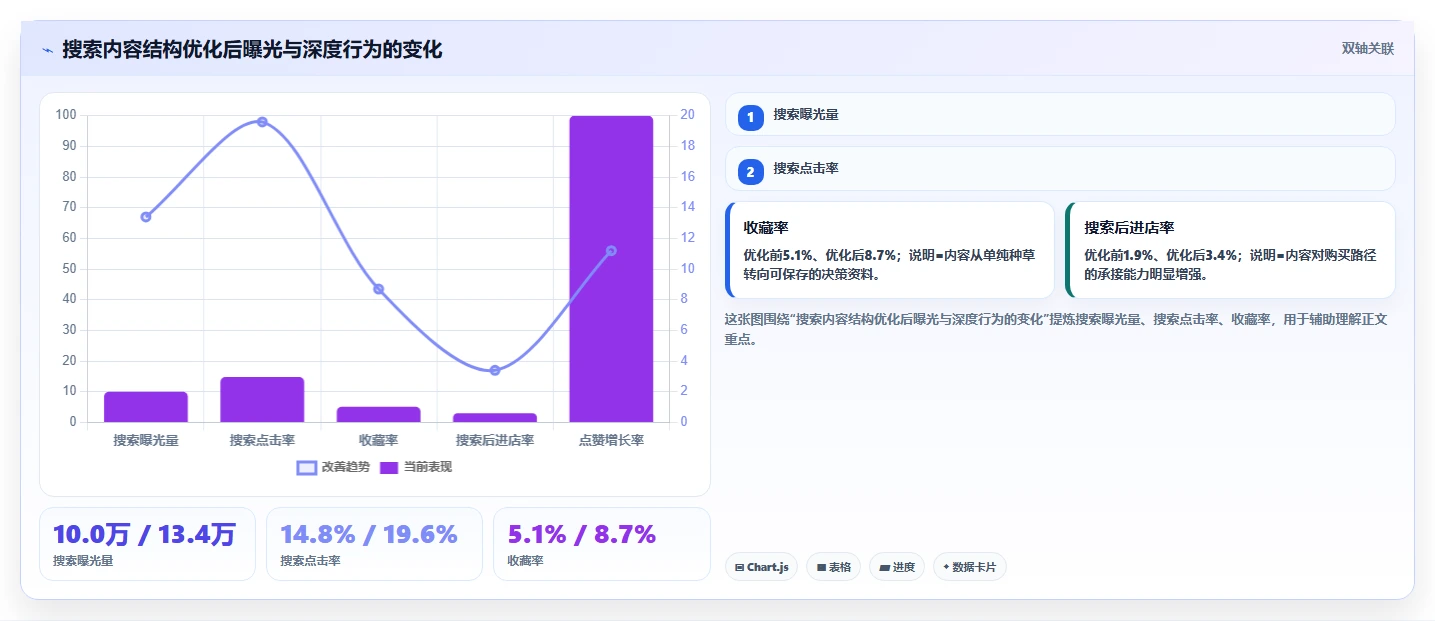Select the 表格 tag

click(x=833, y=567)
